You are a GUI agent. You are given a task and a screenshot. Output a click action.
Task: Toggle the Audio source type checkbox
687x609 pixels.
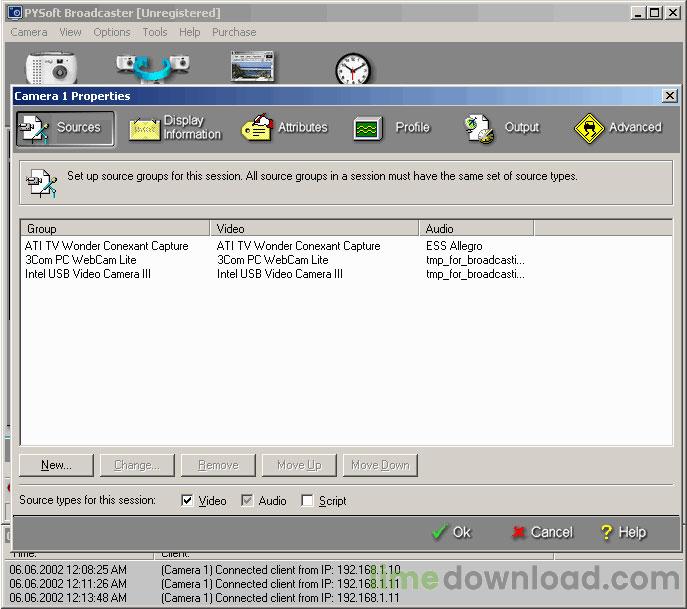pyautogui.click(x=247, y=501)
